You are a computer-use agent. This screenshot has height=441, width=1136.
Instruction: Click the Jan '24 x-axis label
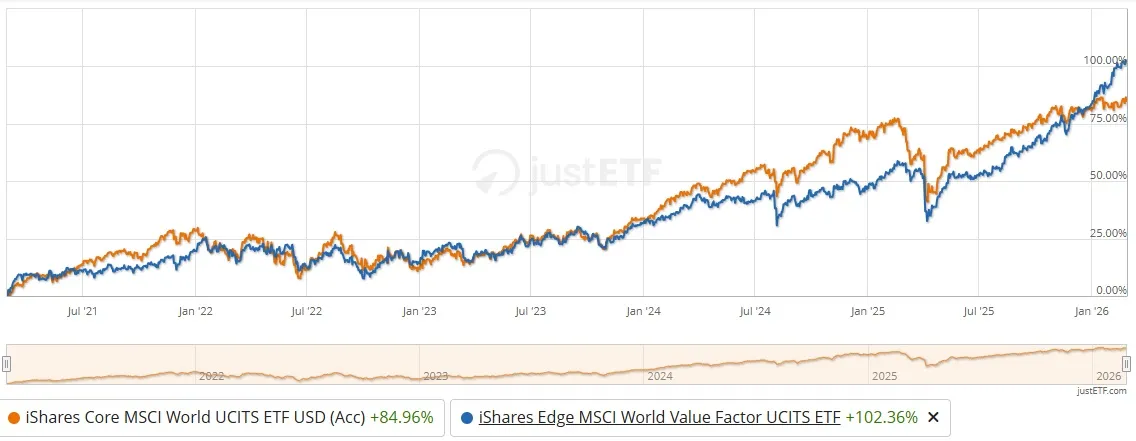pos(643,312)
